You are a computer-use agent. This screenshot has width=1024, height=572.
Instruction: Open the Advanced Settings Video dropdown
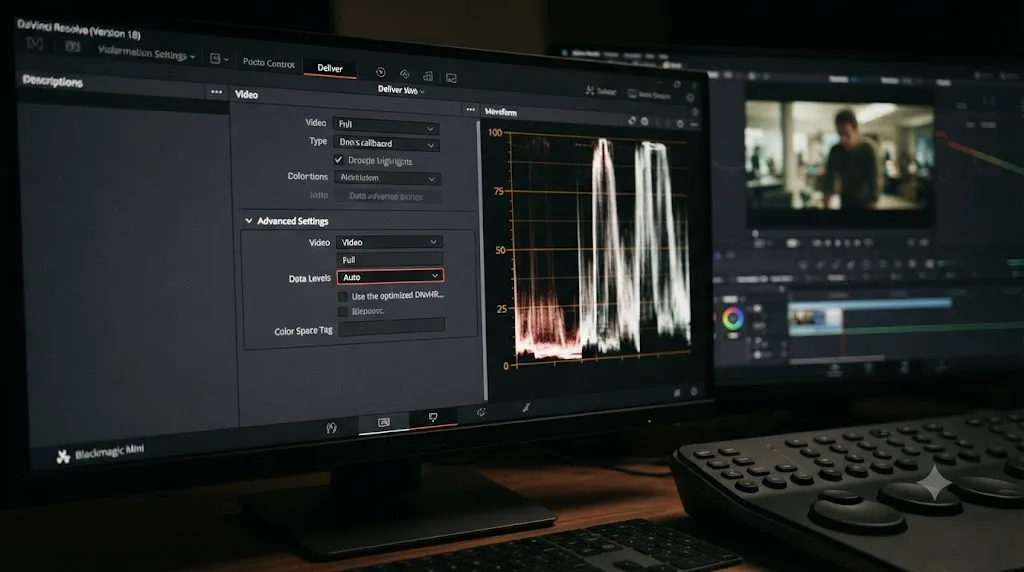[389, 242]
